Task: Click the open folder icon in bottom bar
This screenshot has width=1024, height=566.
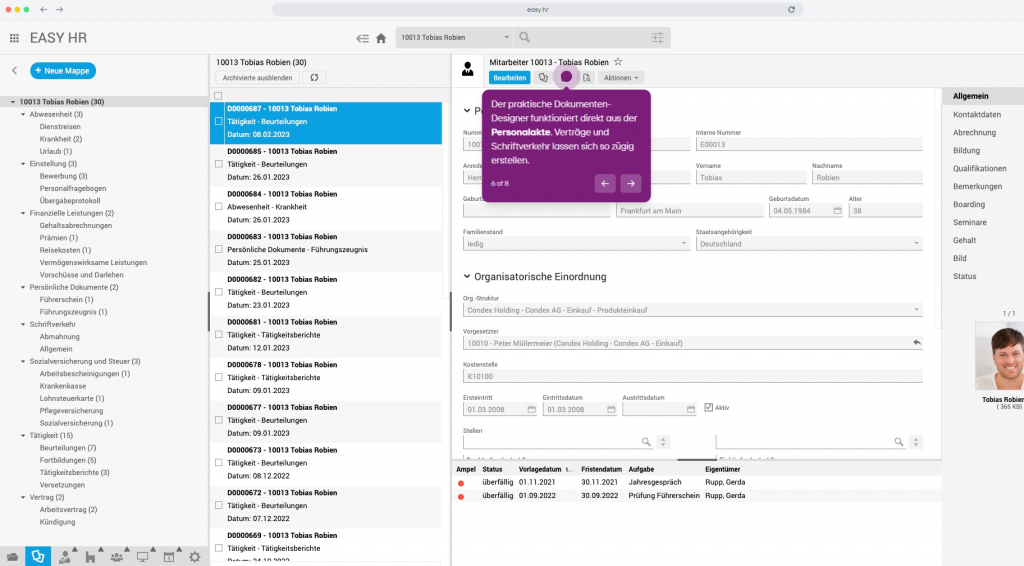Action: pyautogui.click(x=13, y=556)
